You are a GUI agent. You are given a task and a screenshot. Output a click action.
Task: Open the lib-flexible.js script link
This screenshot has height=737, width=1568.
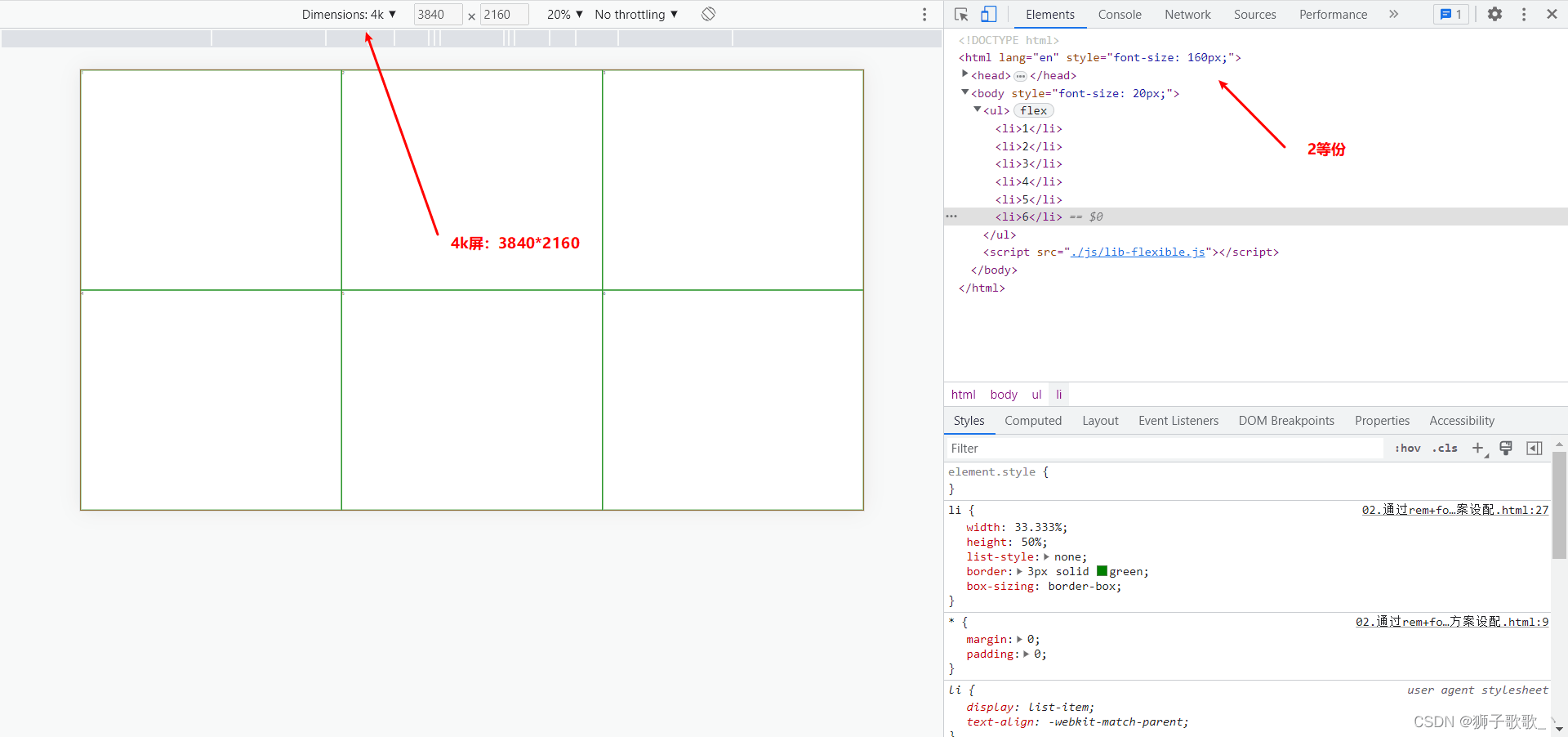[x=1138, y=252]
